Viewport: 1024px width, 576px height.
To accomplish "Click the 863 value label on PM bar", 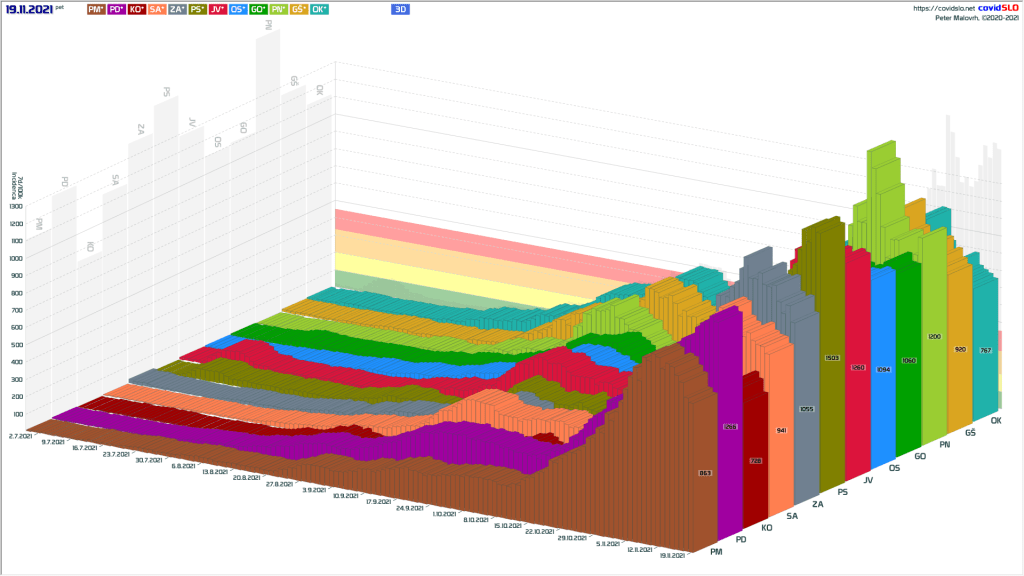I will click(703, 473).
